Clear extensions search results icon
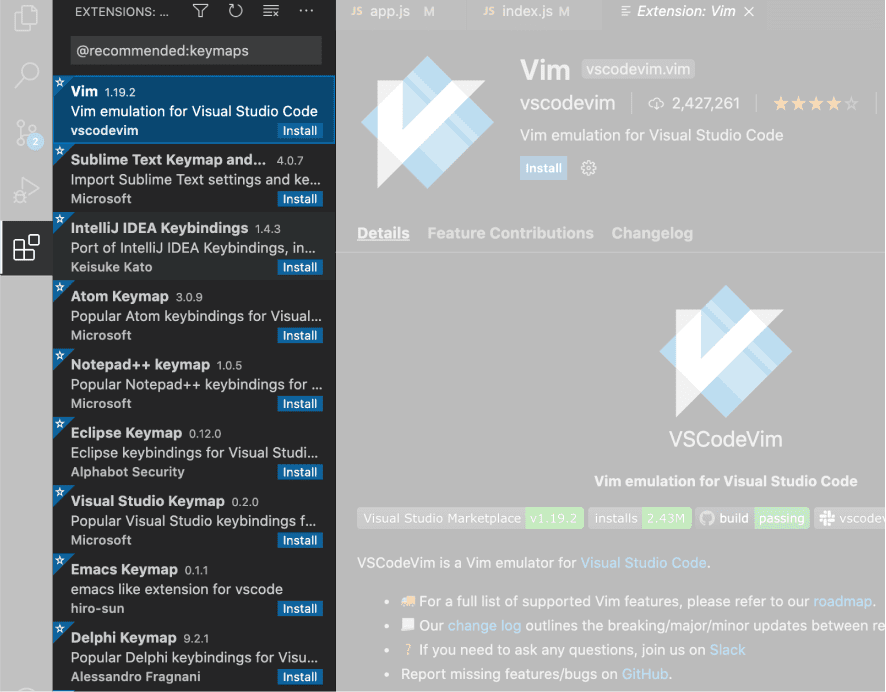The image size is (886, 692). pos(271,11)
